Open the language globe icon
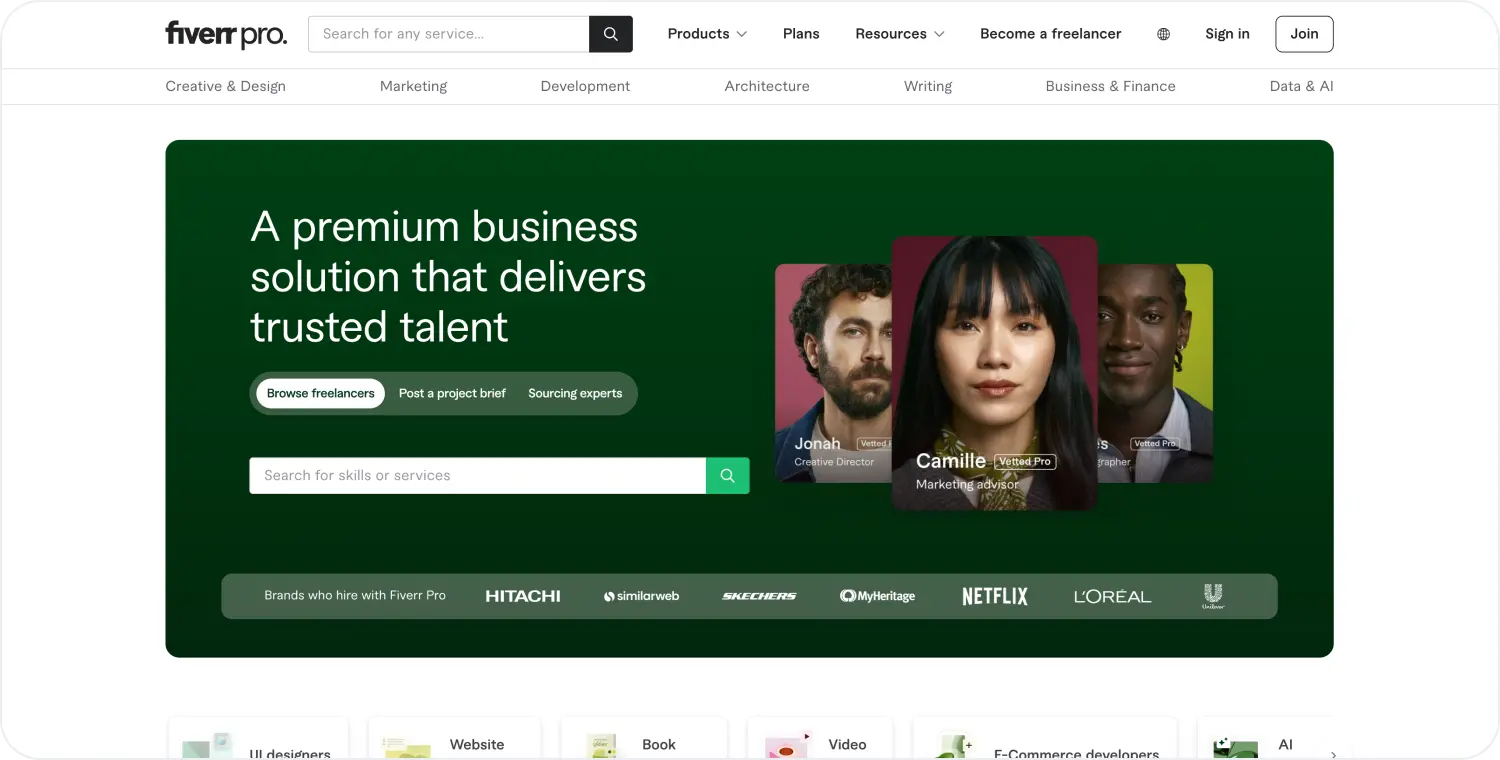Screen dimensions: 1500x760 click(x=1163, y=34)
